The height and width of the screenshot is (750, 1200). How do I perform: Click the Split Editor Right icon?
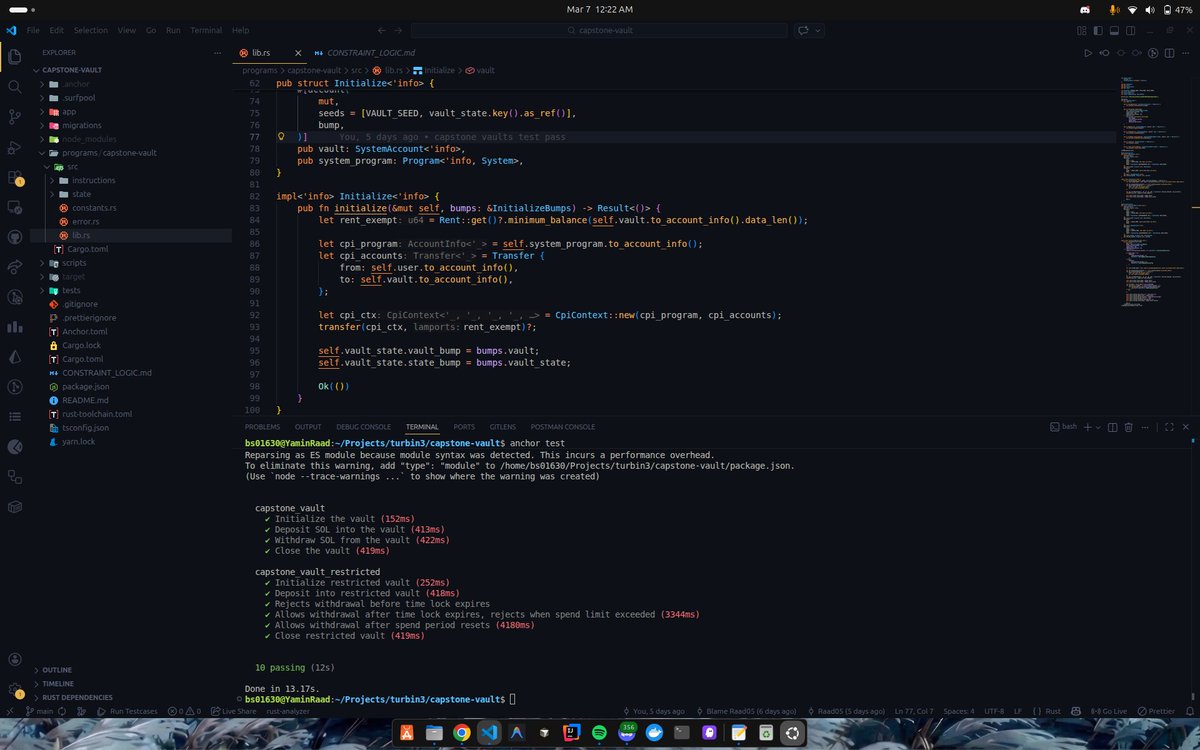[1170, 52]
